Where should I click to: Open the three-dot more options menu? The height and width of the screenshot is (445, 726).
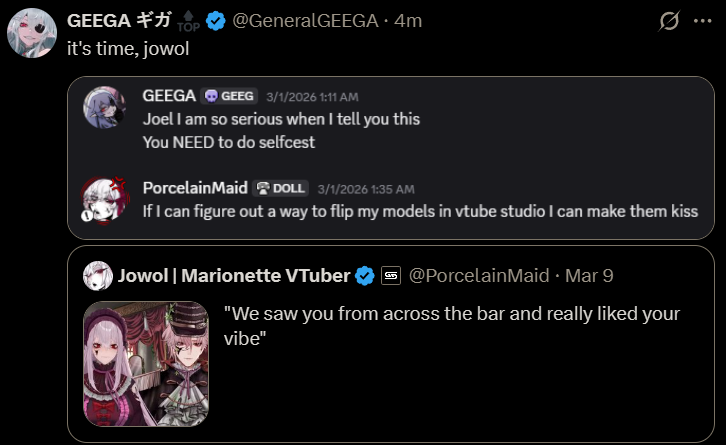702,21
